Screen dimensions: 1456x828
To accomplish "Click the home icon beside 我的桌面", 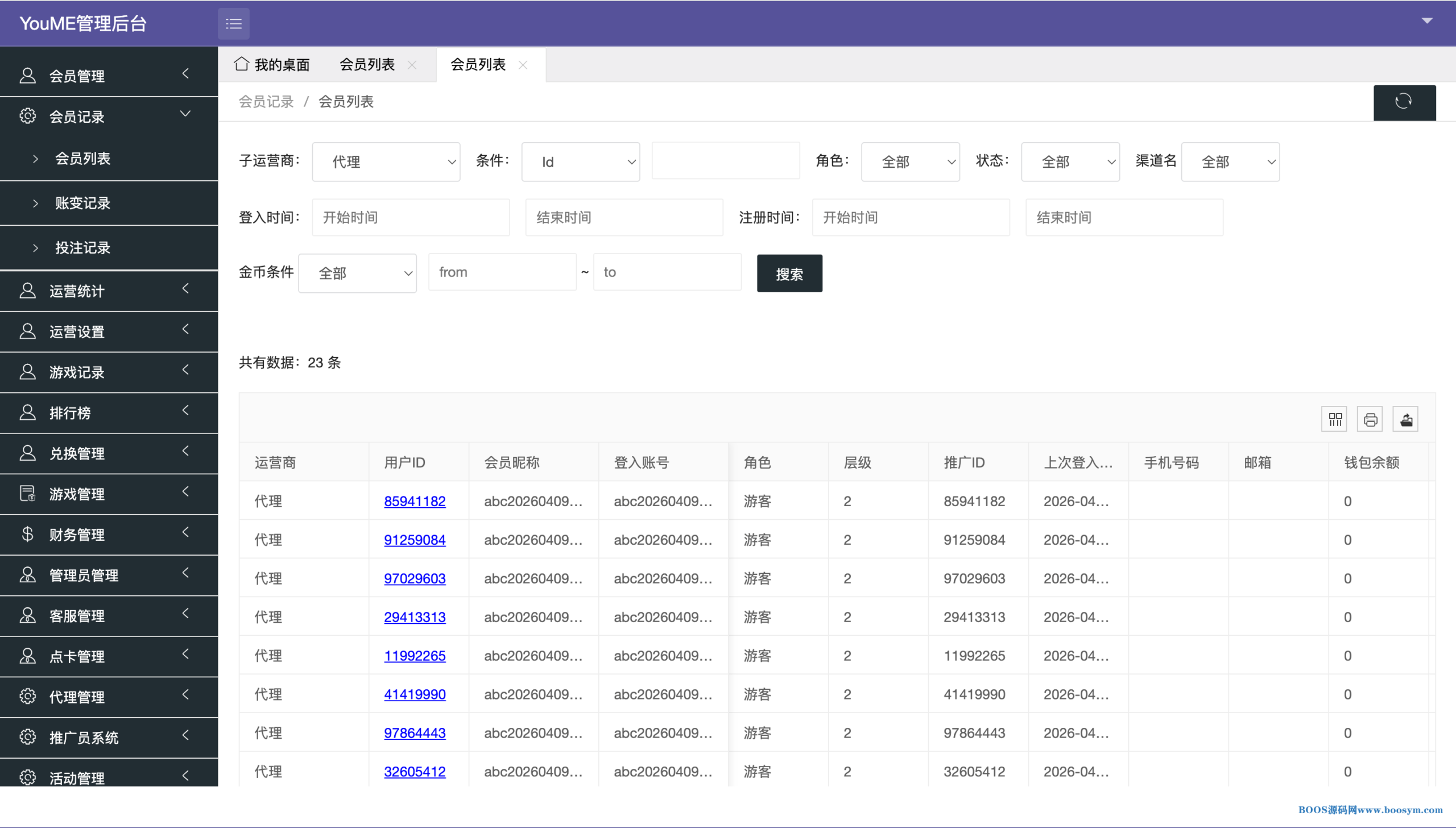I will click(x=241, y=64).
